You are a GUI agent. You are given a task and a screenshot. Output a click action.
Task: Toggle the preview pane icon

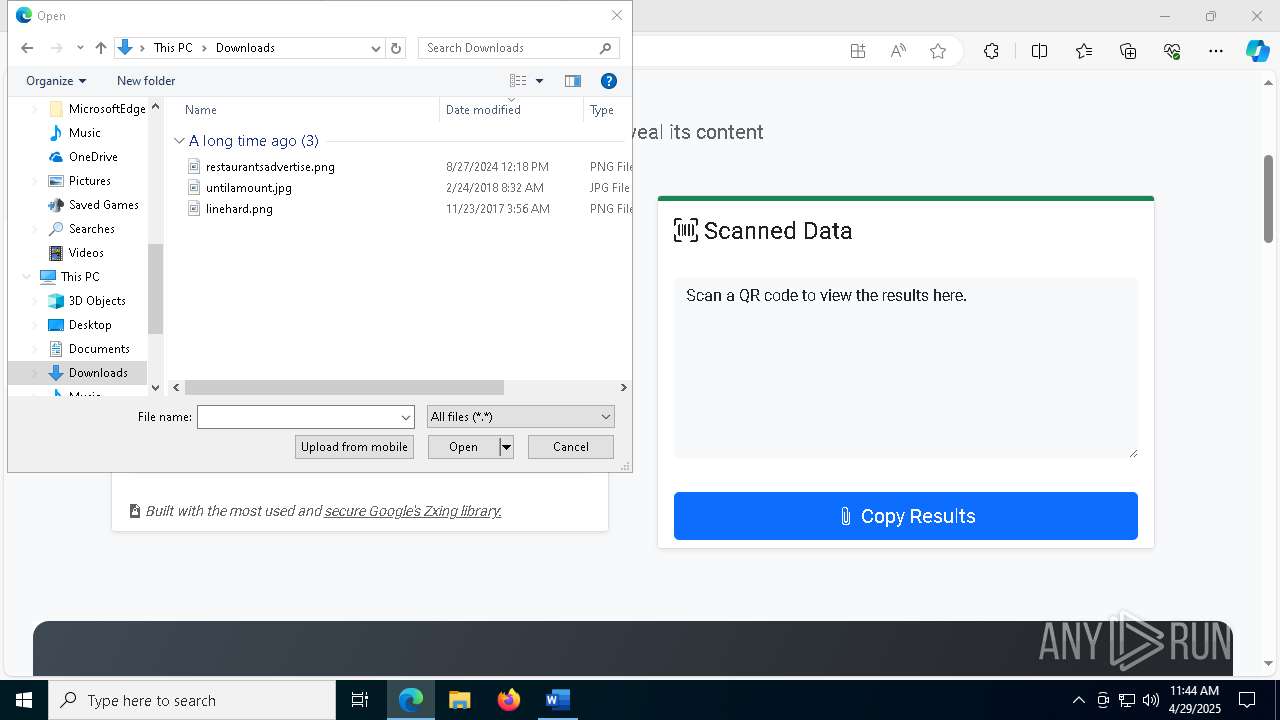pyautogui.click(x=573, y=81)
